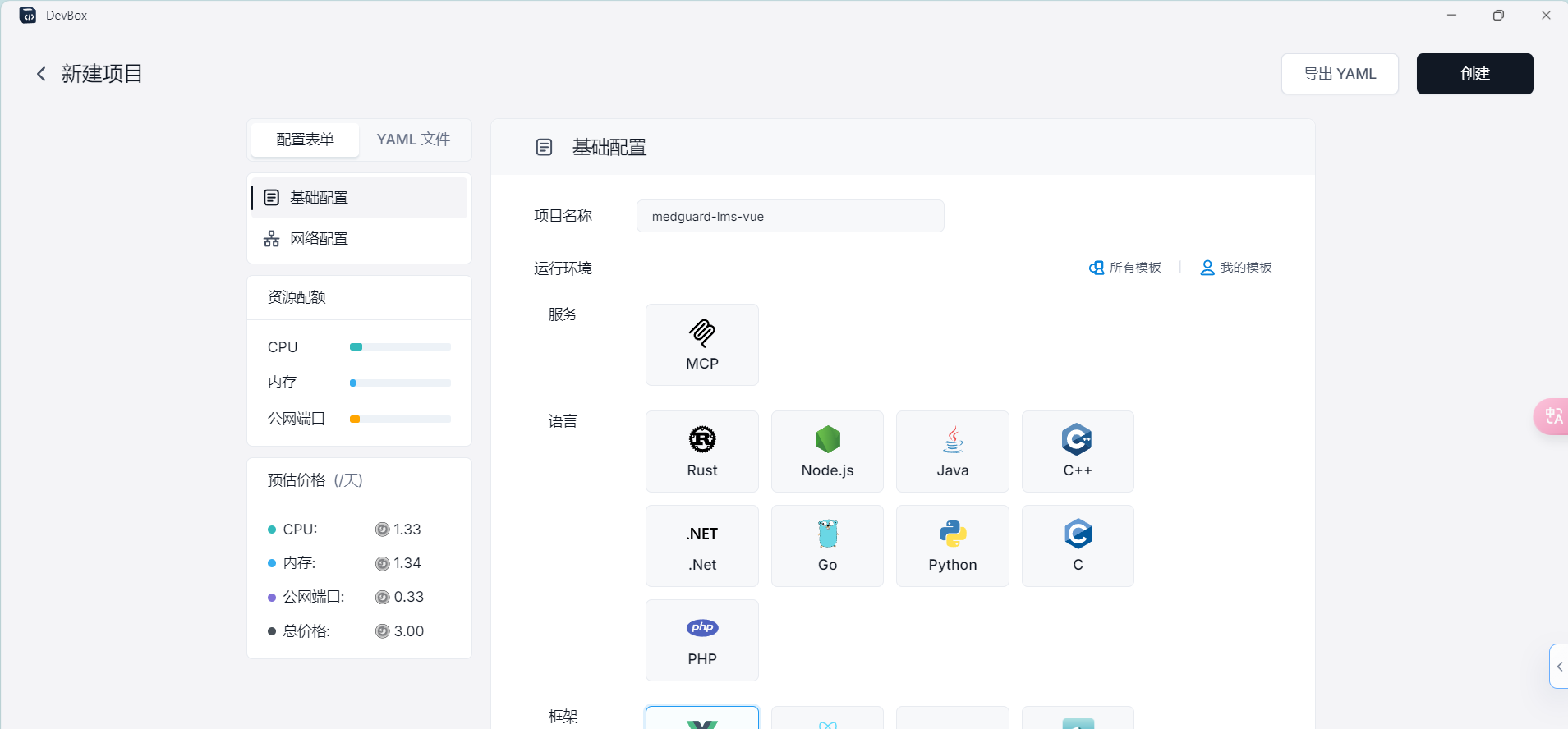Choose the Java language runtime
This screenshot has width=1568, height=729.
click(953, 452)
